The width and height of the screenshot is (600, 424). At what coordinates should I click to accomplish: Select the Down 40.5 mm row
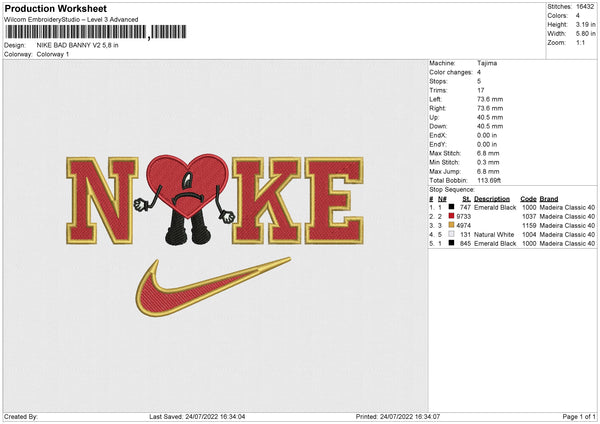466,126
